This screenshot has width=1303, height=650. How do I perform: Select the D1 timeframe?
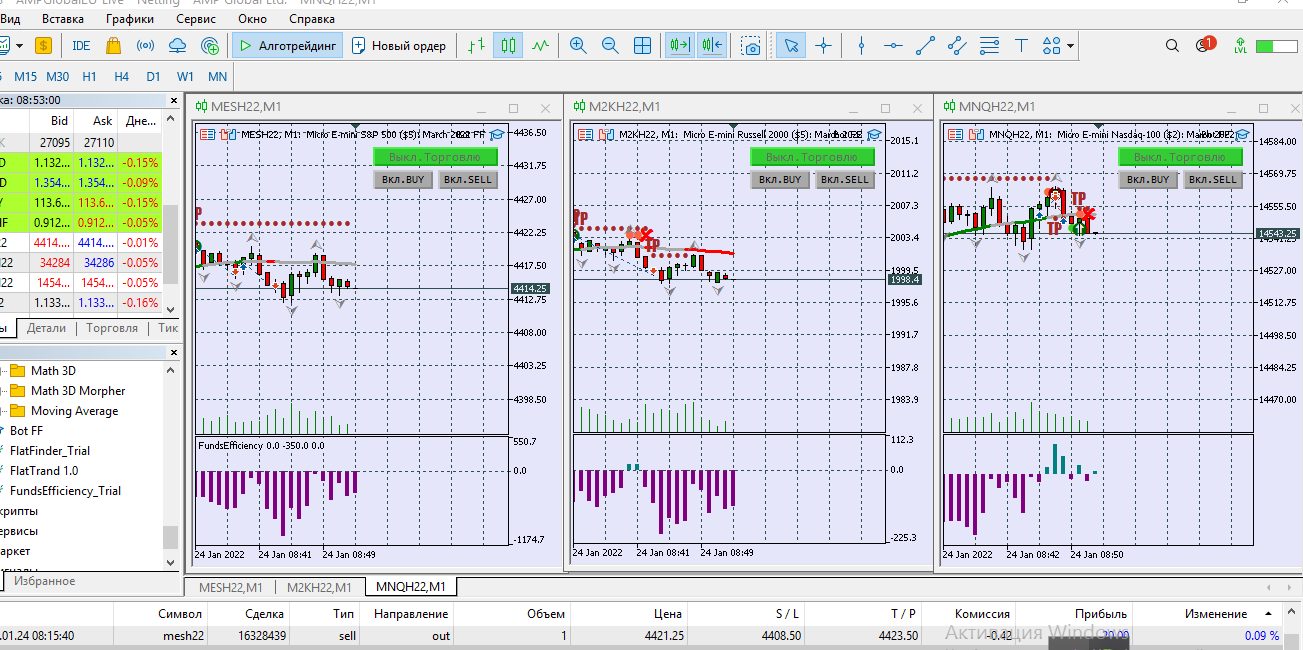tap(153, 76)
